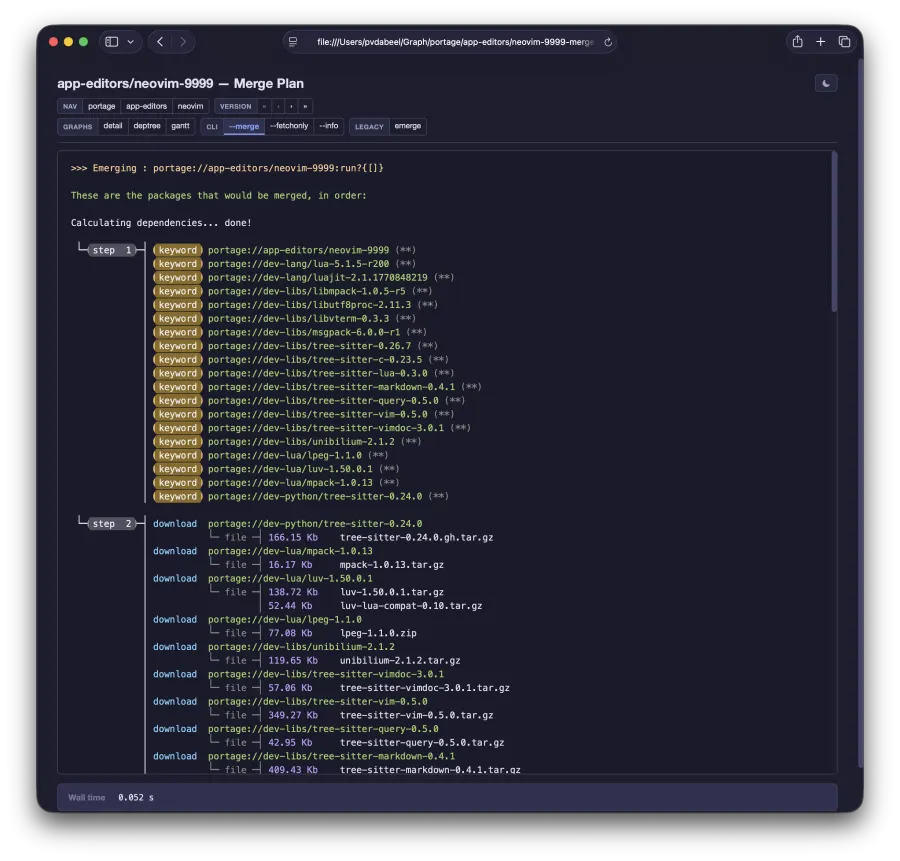Click file name tree-sitter-vimdoc-3.0.1.tar.gz

click(x=425, y=688)
